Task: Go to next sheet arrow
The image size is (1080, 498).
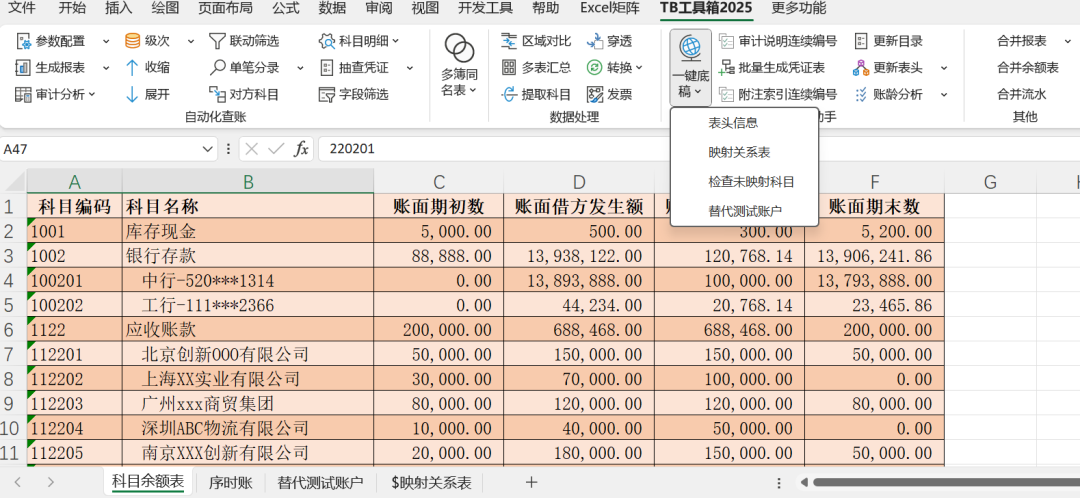Action: tap(50, 482)
